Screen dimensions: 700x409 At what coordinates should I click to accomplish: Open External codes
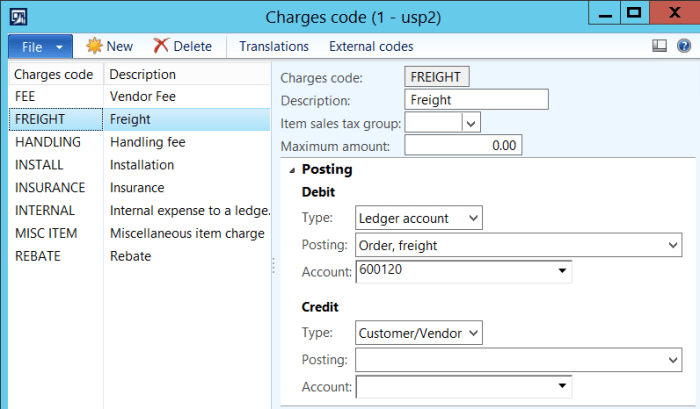371,46
